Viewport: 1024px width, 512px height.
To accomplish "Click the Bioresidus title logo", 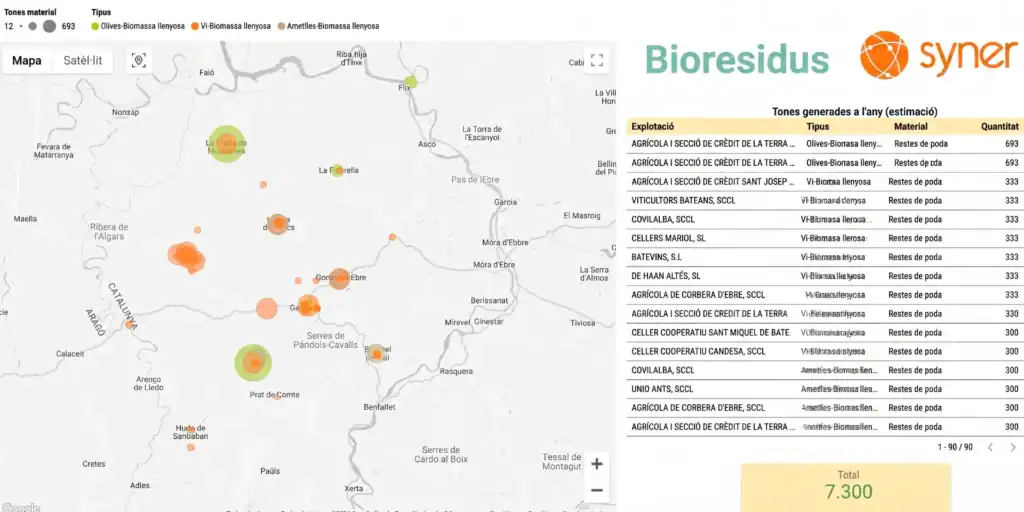I will (737, 60).
